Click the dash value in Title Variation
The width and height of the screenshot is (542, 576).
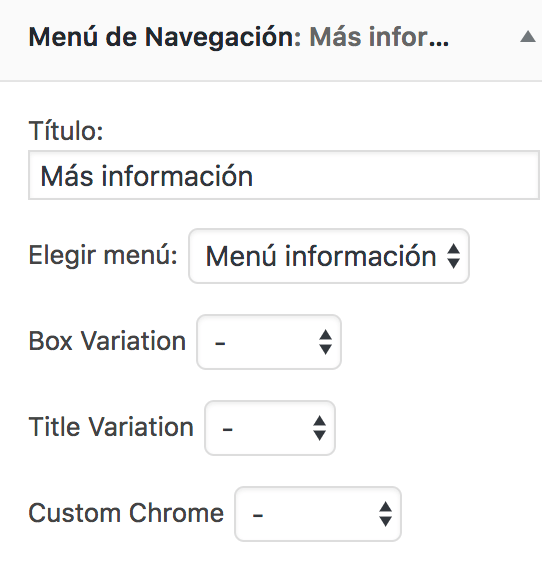coord(227,429)
